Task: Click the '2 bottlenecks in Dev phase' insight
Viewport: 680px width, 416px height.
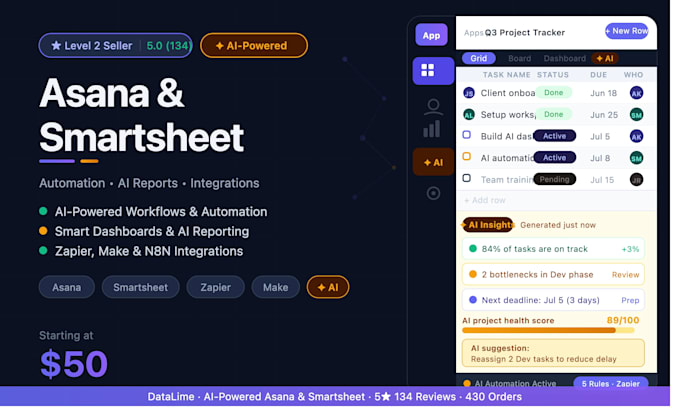Action: click(553, 275)
